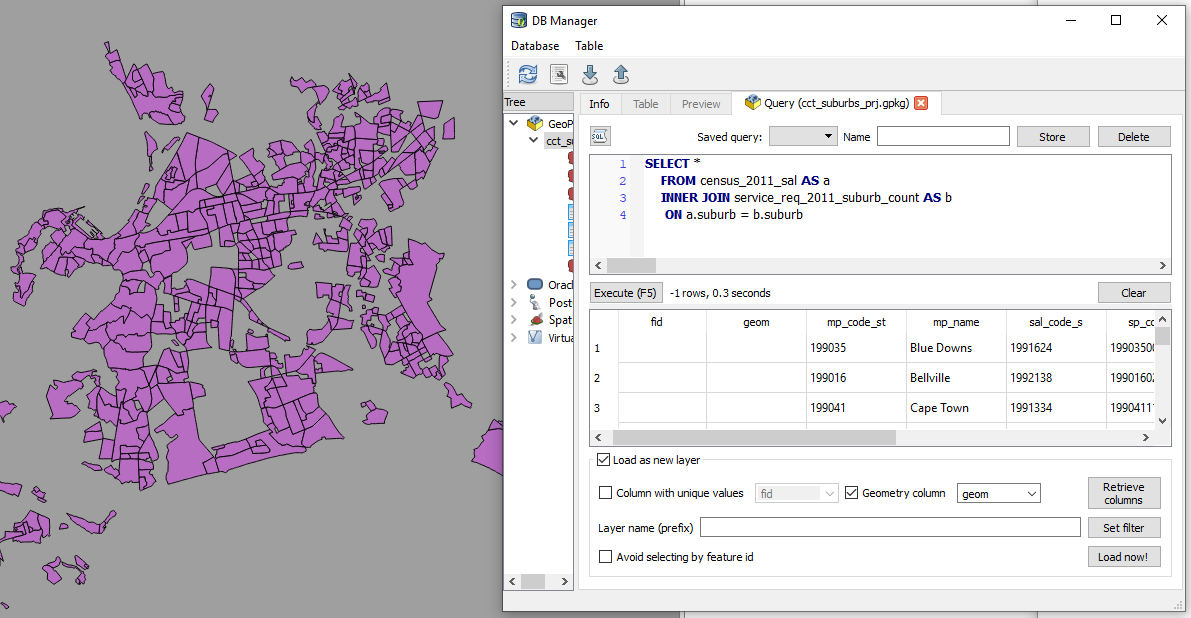
Task: Click the Refresh toolbar icon
Action: pos(527,74)
